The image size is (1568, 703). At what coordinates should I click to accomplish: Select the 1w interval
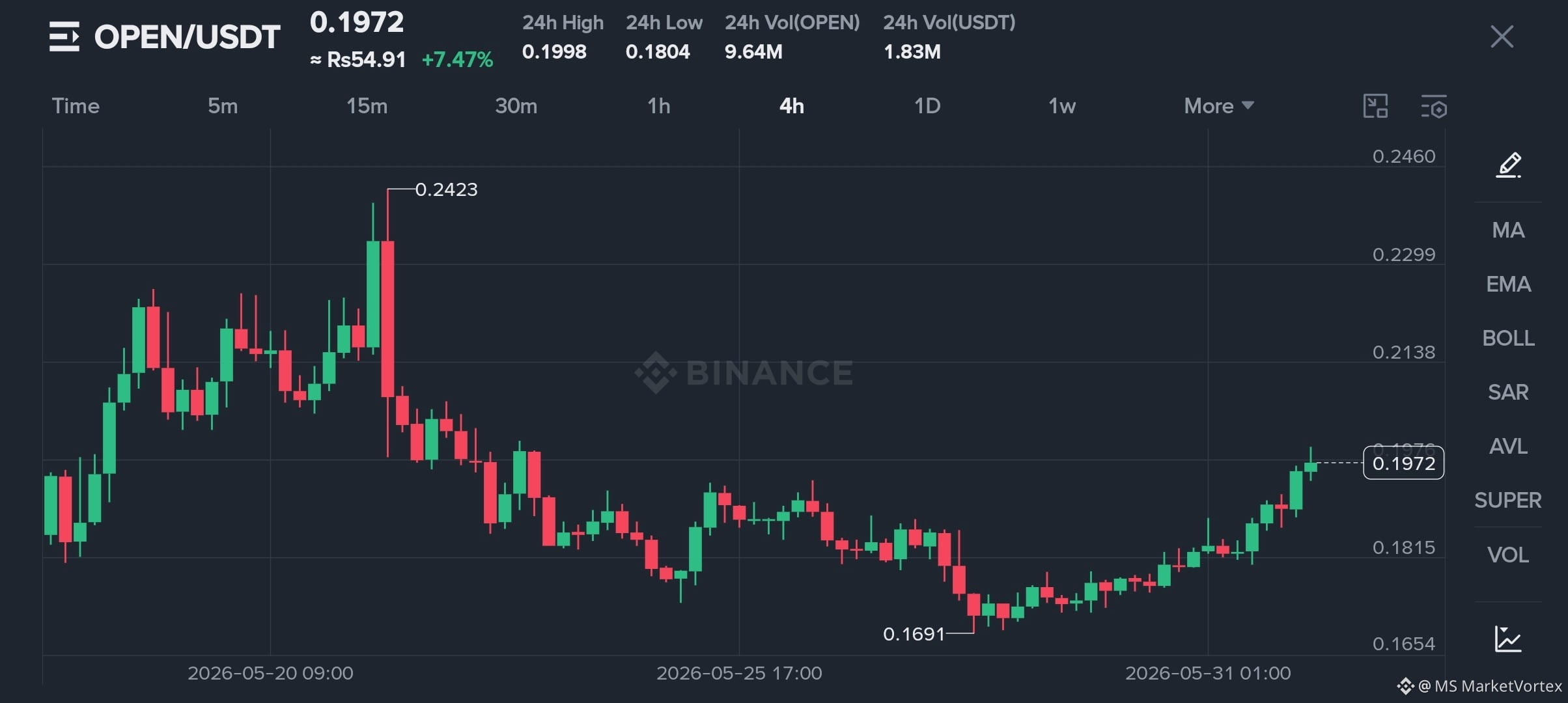tap(1061, 105)
